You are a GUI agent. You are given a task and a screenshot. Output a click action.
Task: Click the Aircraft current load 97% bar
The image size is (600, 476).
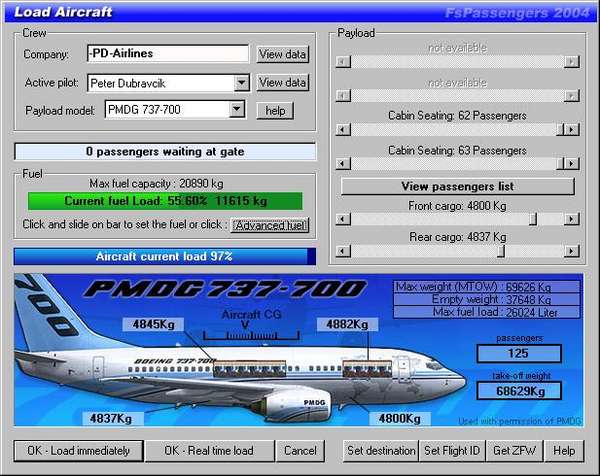coord(165,256)
